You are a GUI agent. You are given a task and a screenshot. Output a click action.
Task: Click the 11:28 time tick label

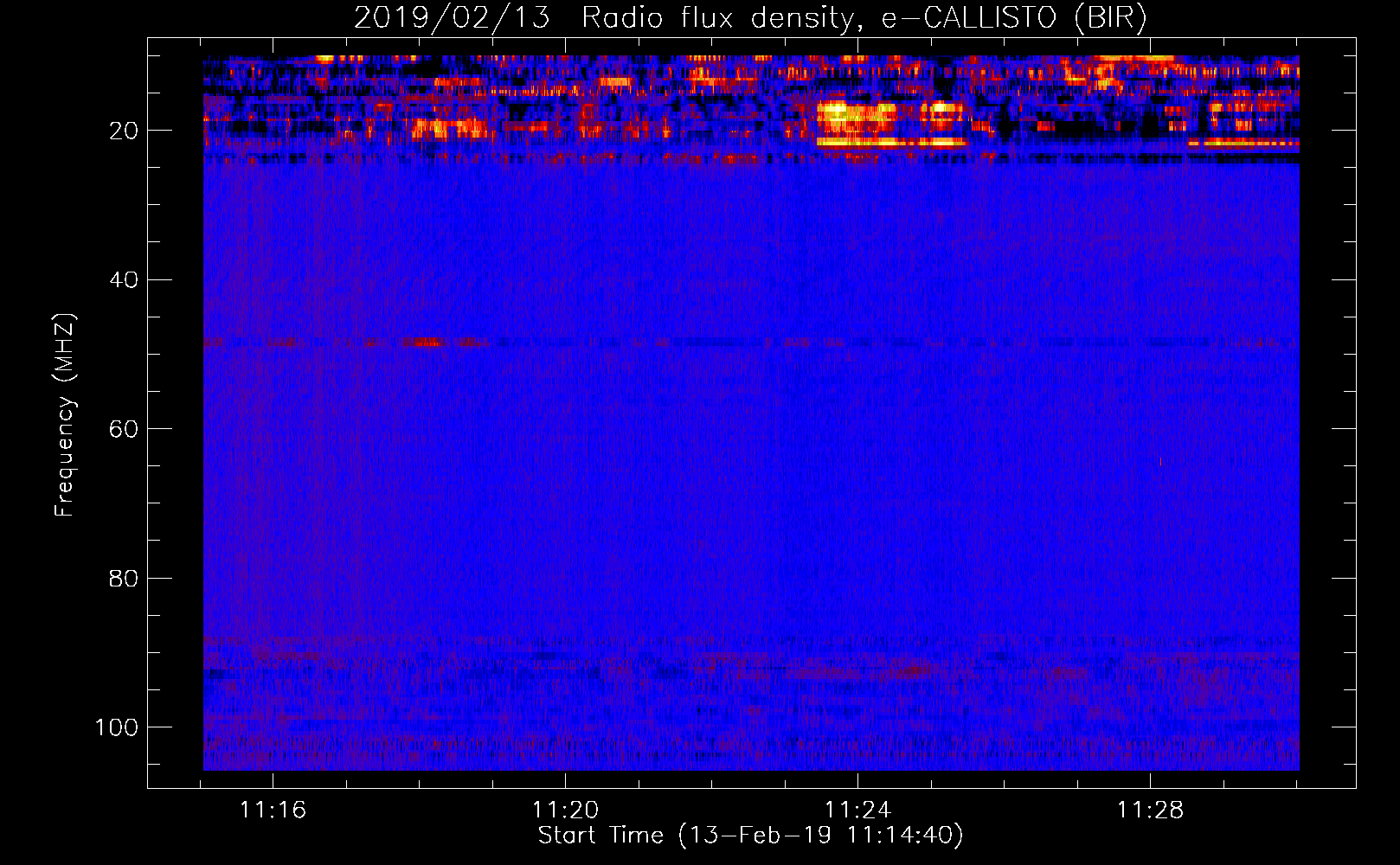pyautogui.click(x=1150, y=811)
